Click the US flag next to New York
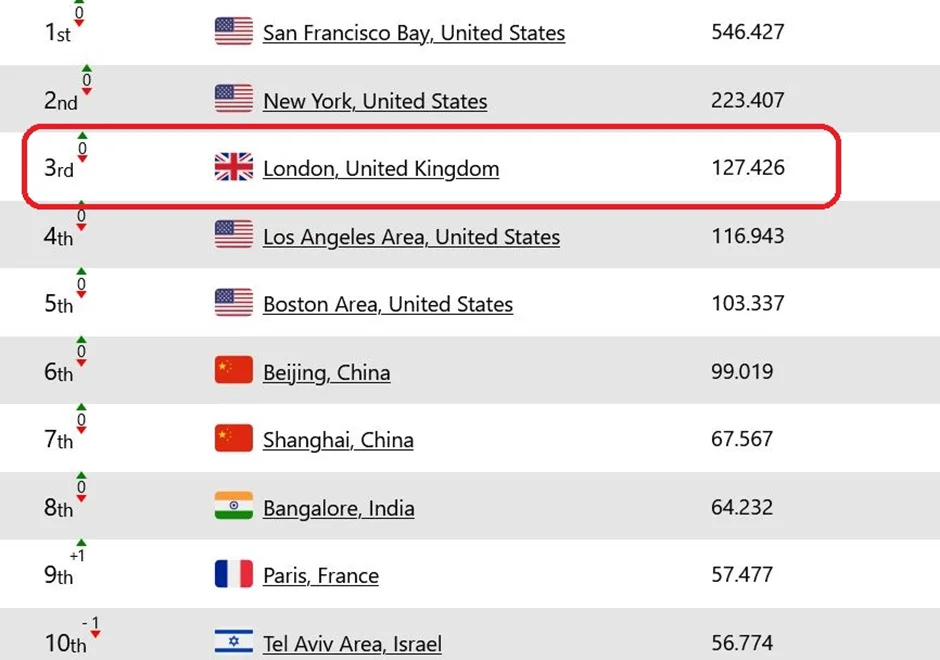The height and width of the screenshot is (660, 940). (233, 99)
